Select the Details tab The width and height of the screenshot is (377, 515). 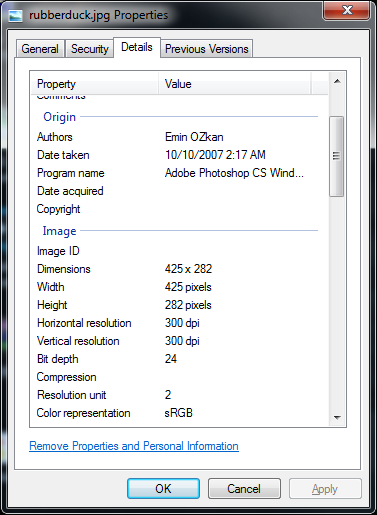137,47
